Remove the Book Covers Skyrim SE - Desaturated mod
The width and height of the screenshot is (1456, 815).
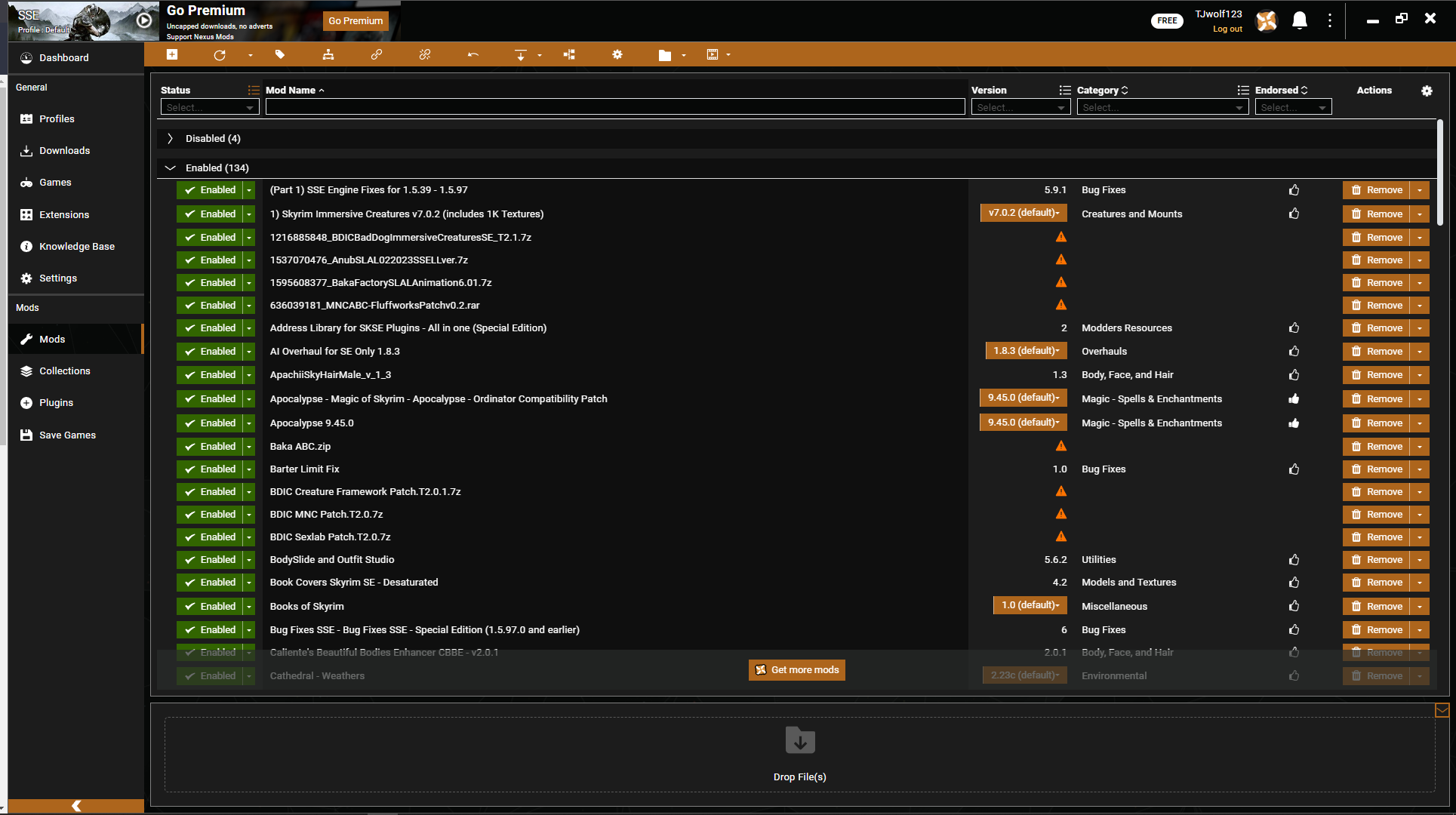[1376, 583]
